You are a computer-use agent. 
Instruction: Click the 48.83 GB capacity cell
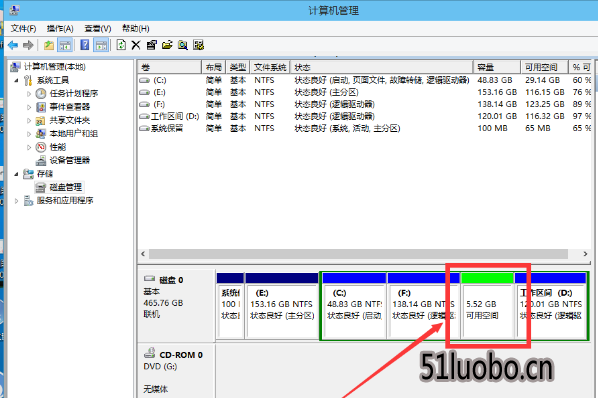pyautogui.click(x=495, y=80)
